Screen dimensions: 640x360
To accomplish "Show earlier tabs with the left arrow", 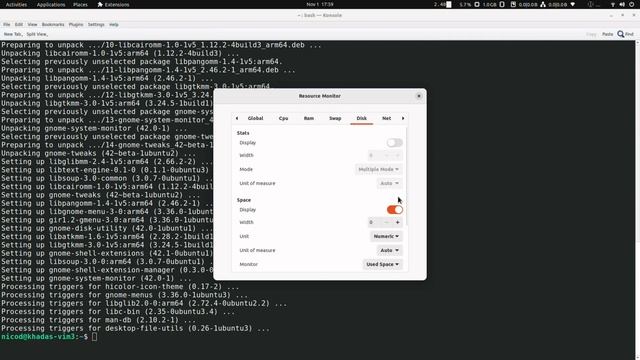I will [237, 118].
